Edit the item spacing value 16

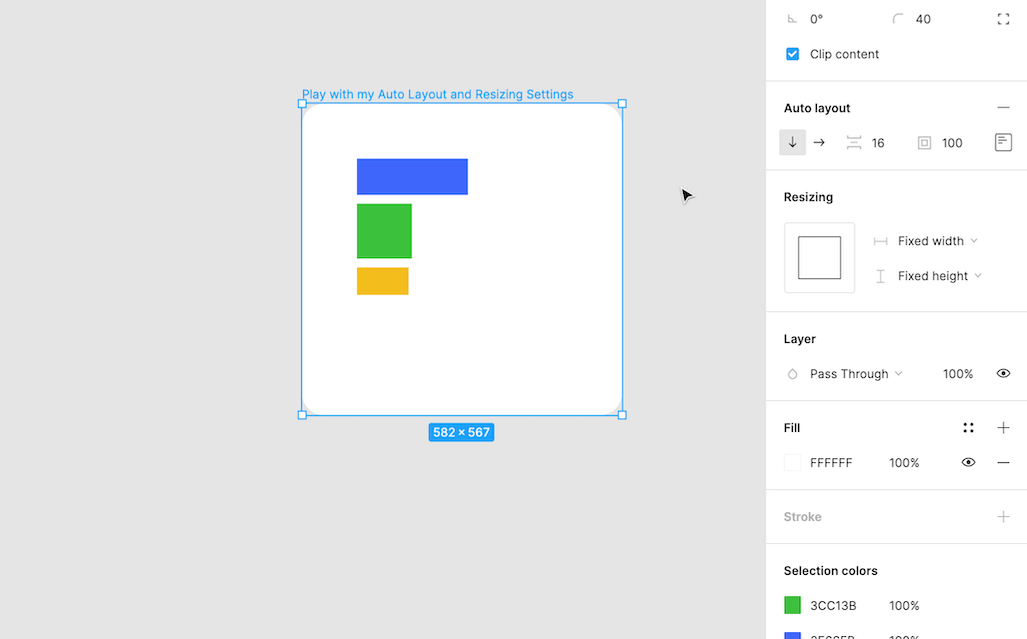click(878, 143)
